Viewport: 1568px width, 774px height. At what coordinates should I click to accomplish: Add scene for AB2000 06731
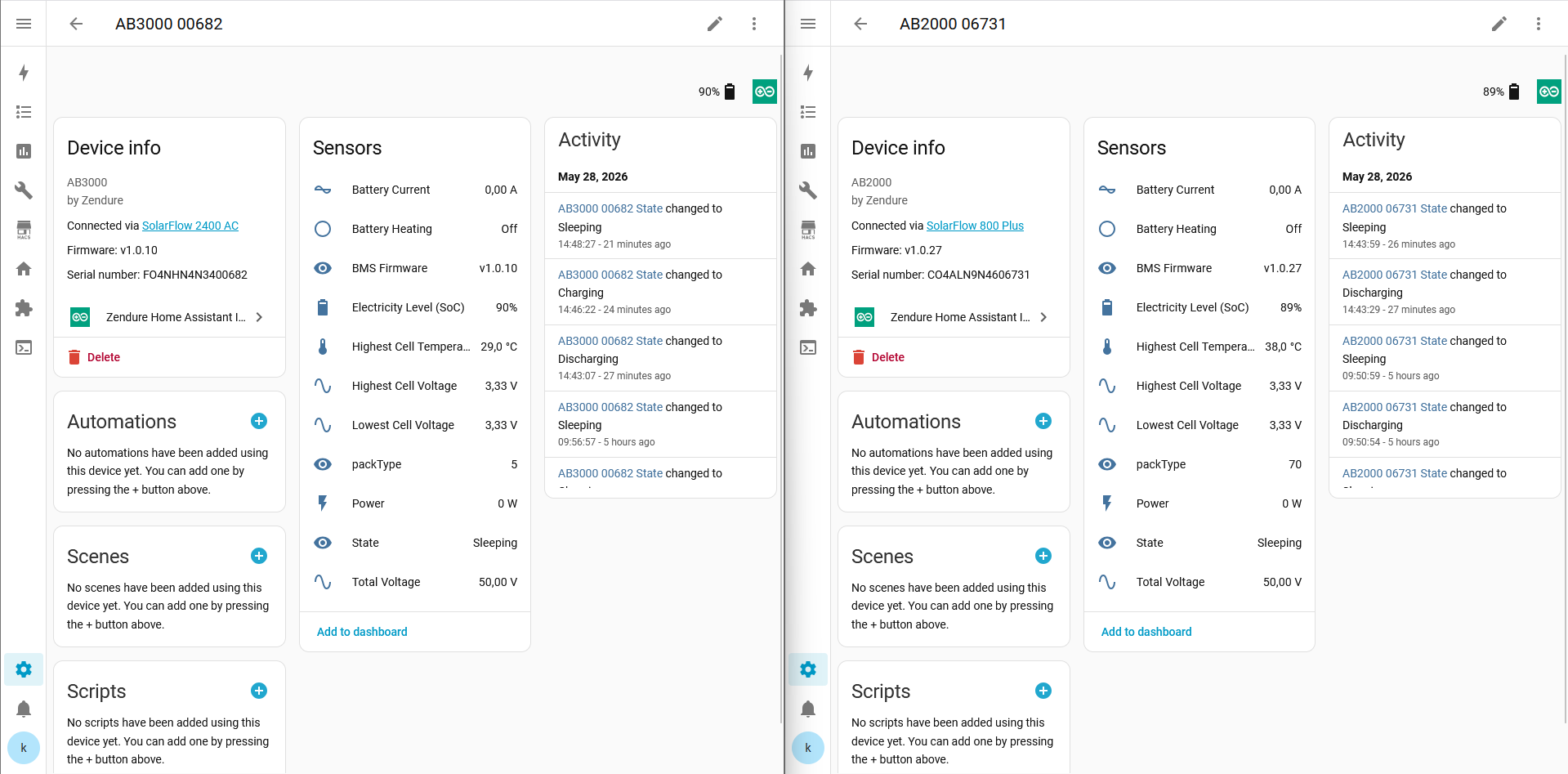click(1043, 556)
